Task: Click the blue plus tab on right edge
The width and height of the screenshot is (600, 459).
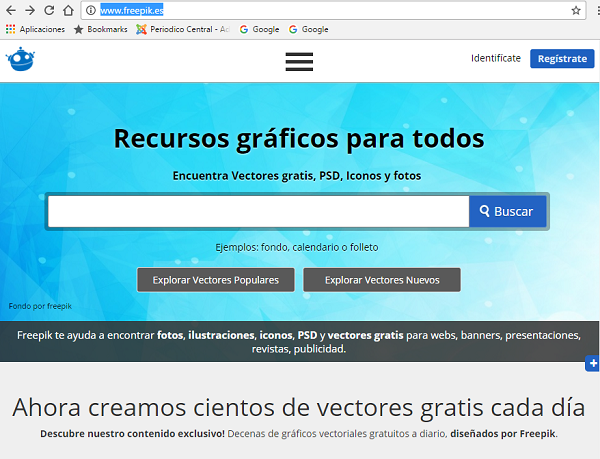Action: point(592,363)
